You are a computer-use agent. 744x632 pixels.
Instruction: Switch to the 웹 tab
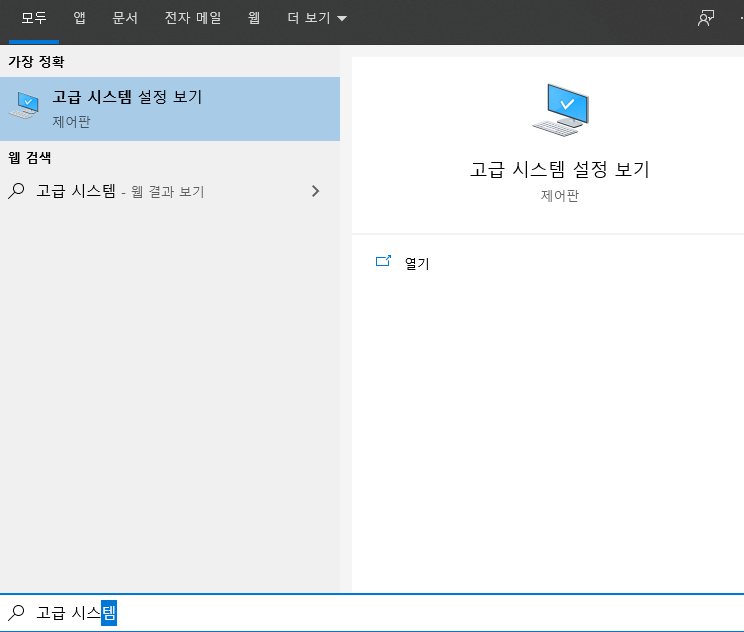[x=254, y=19]
